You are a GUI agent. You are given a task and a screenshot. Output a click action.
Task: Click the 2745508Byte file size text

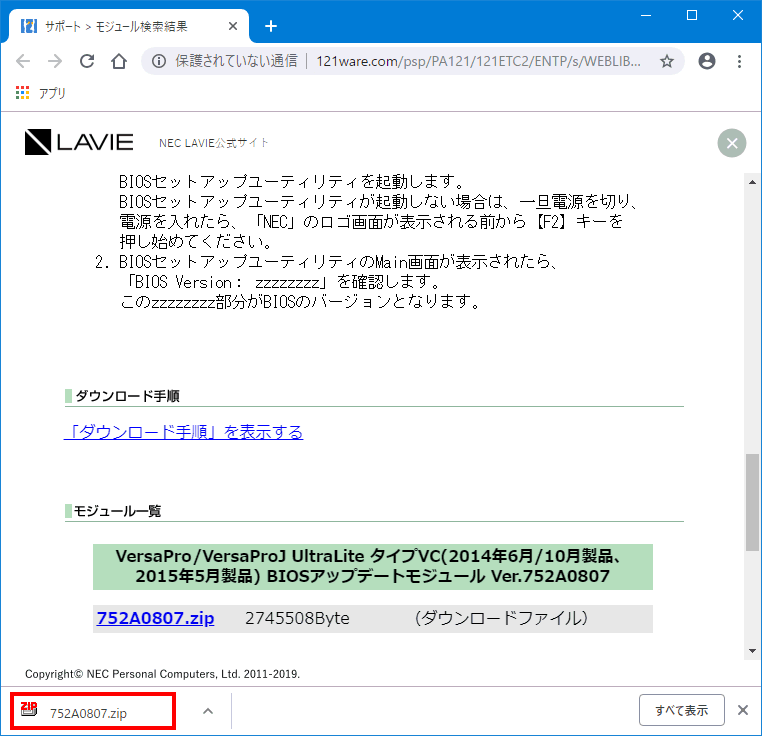point(297,618)
